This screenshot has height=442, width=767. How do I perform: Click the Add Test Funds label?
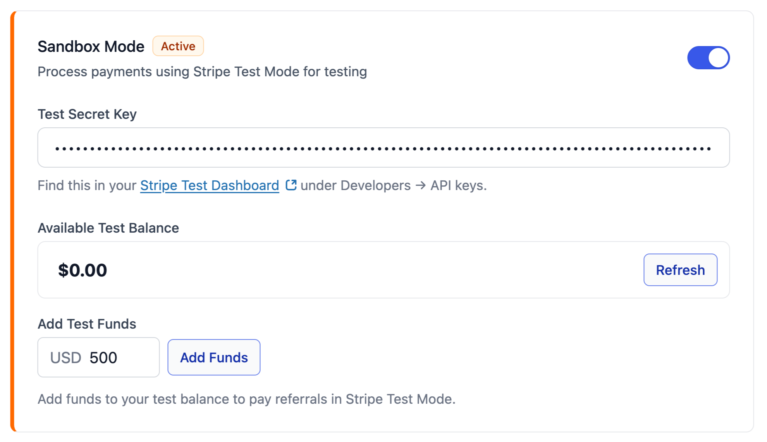tap(87, 324)
